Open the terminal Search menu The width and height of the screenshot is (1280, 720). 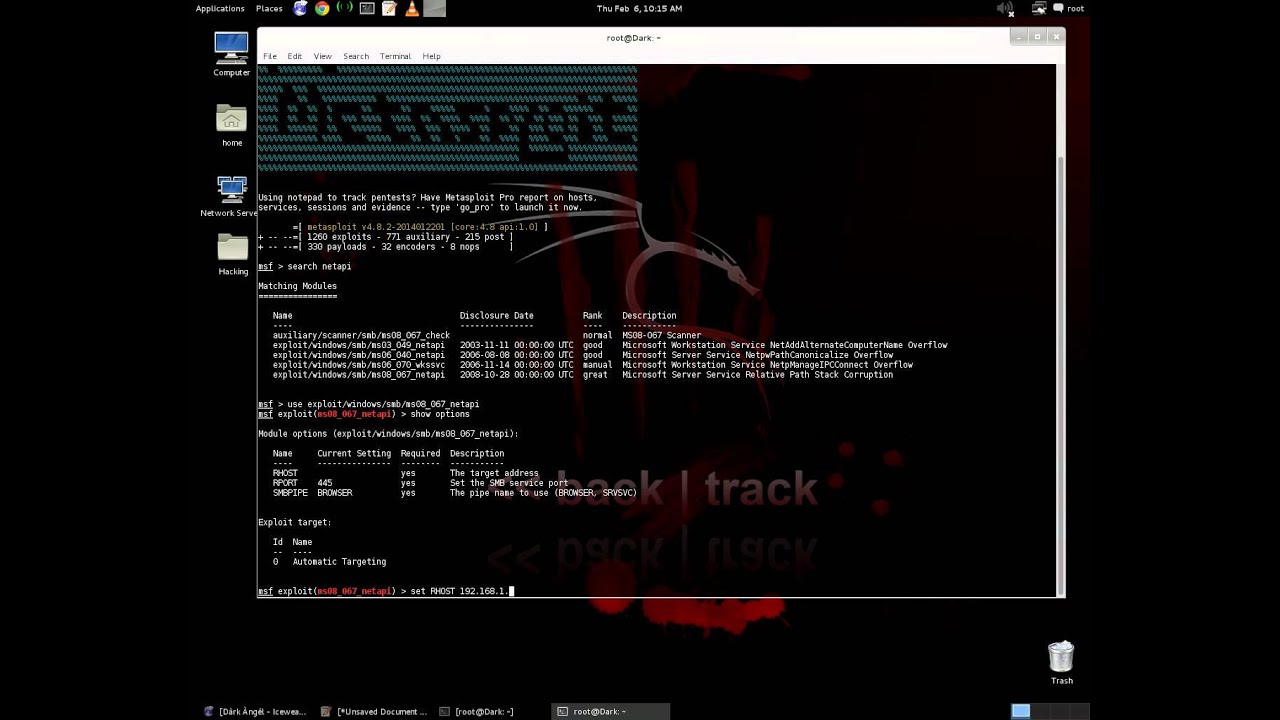tap(356, 56)
